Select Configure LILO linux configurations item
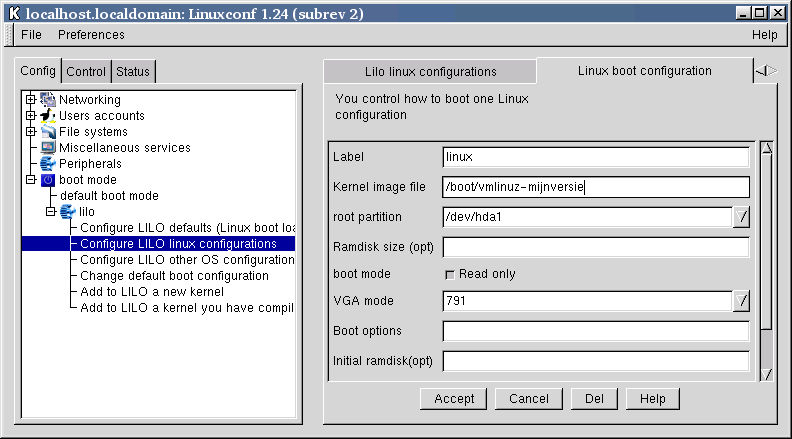 (178, 244)
